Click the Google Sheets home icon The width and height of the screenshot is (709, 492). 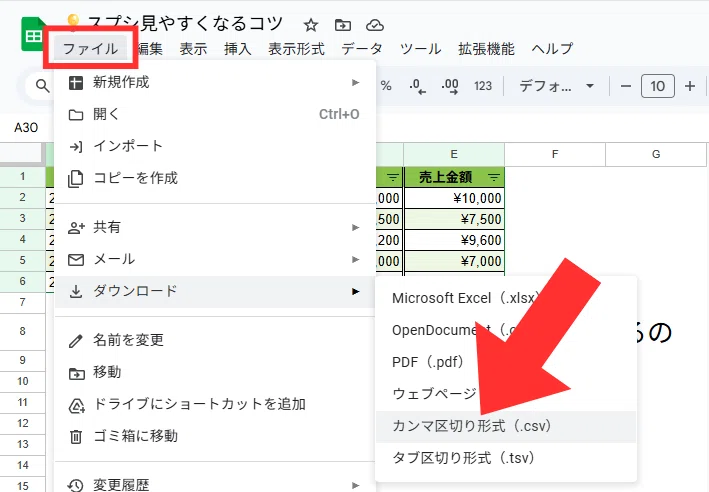(33, 34)
